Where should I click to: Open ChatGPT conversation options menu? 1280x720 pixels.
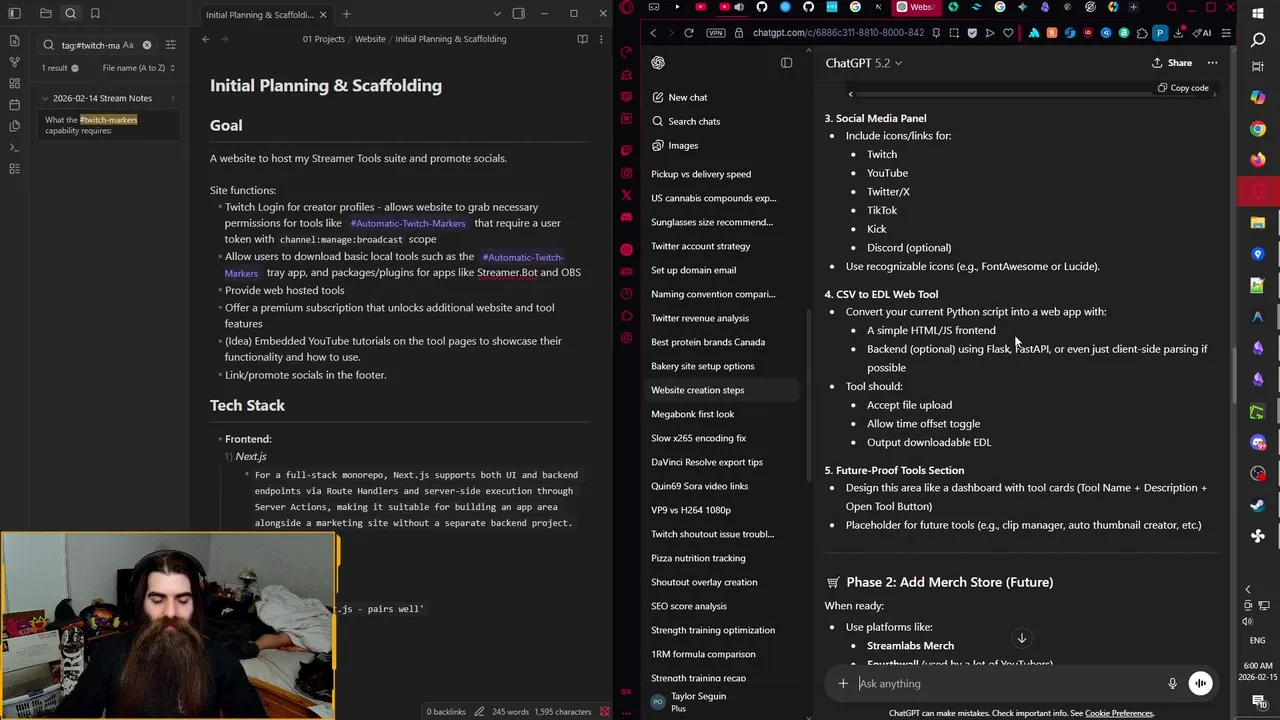1212,63
